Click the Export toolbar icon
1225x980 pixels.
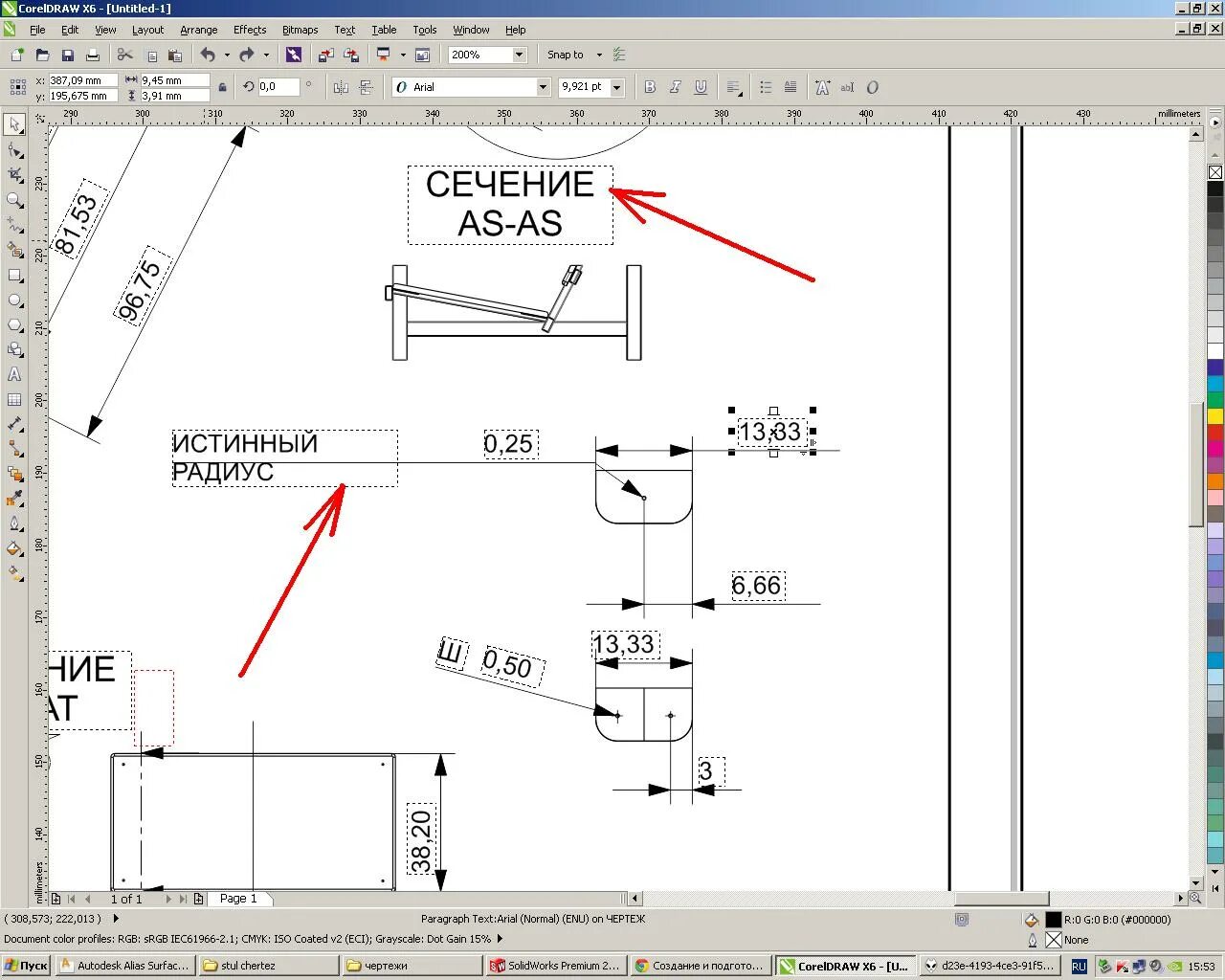pos(351,56)
